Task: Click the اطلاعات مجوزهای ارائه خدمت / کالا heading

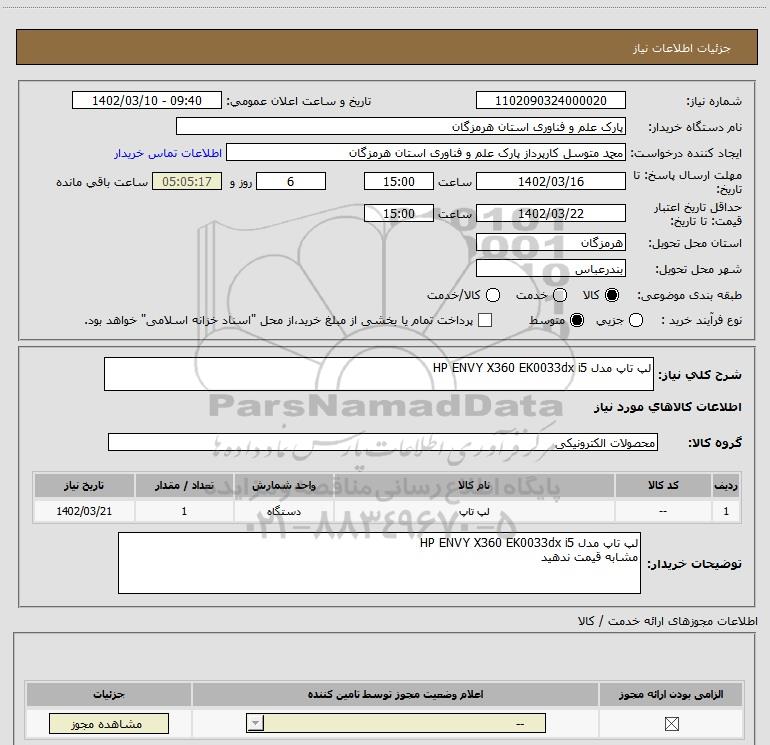Action: tap(667, 621)
